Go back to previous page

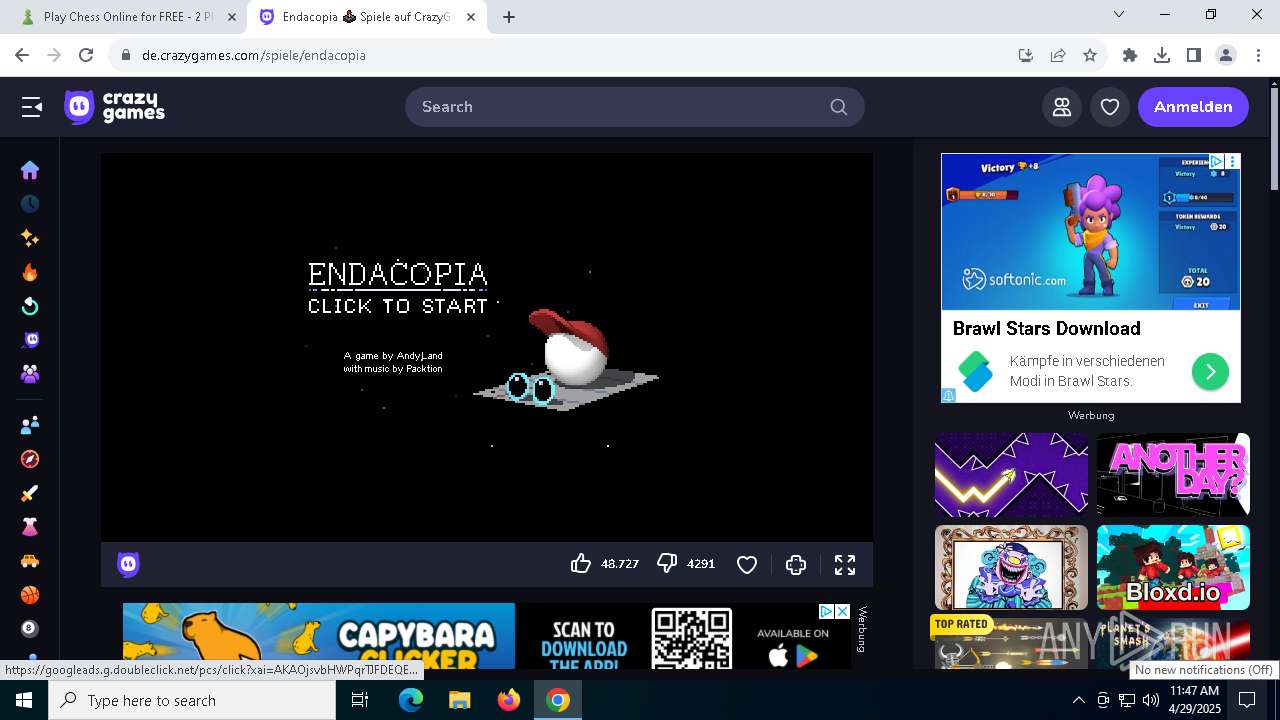tap(22, 55)
